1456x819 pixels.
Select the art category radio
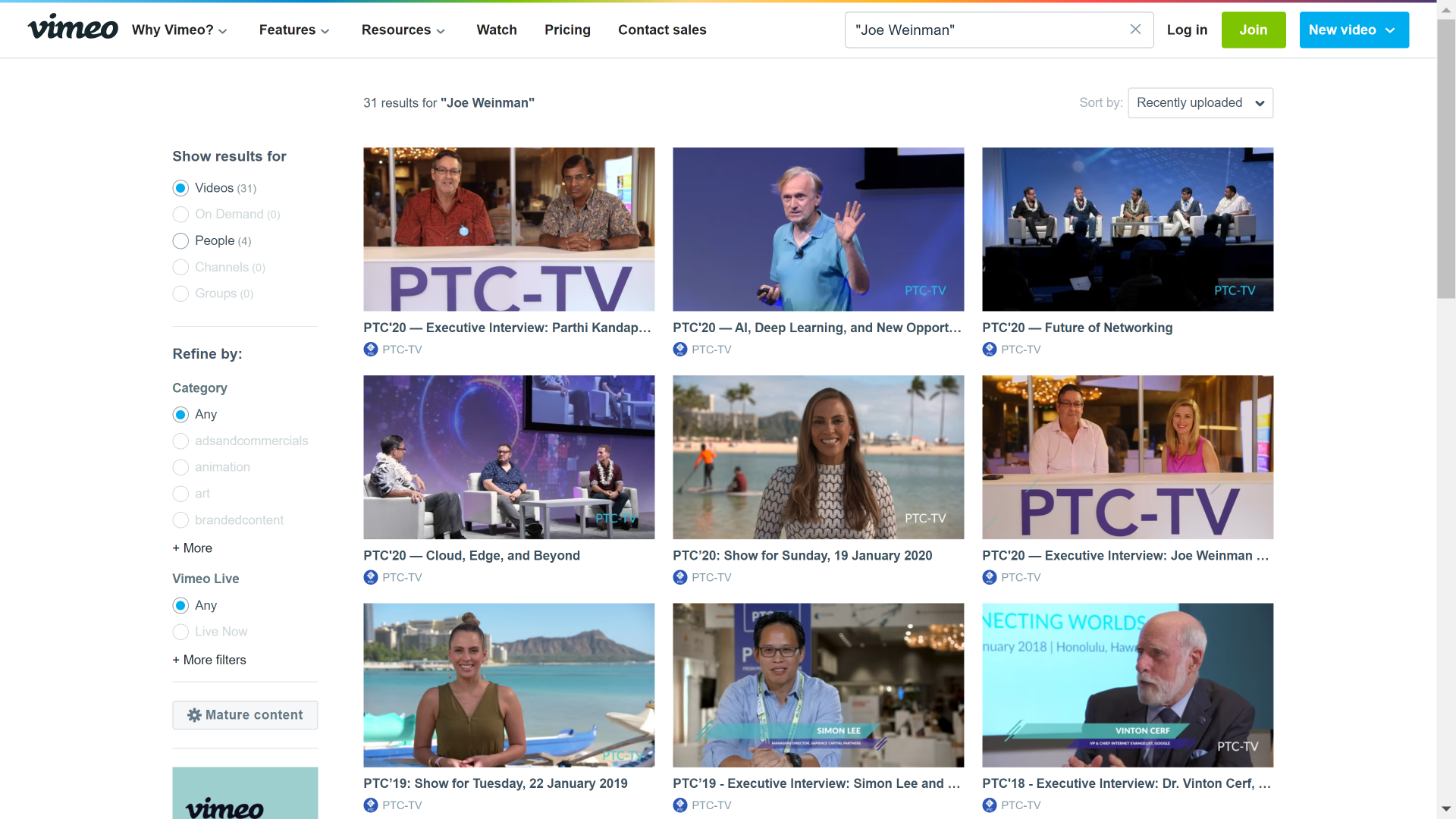[180, 494]
